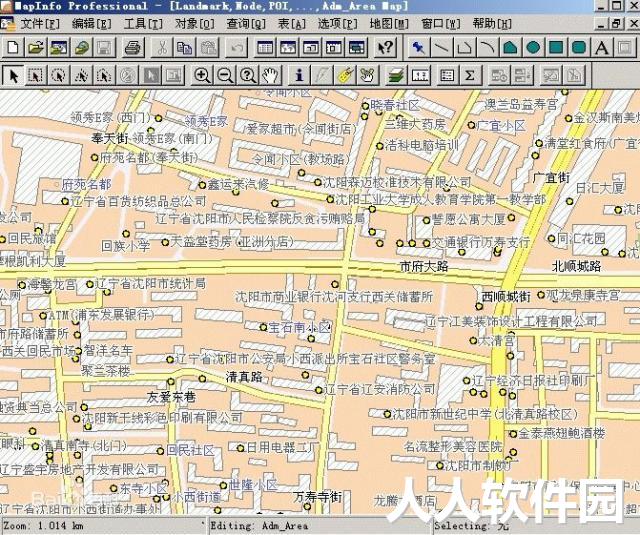Choose the Radius Select tool
This screenshot has width=640, height=535.
(58, 75)
